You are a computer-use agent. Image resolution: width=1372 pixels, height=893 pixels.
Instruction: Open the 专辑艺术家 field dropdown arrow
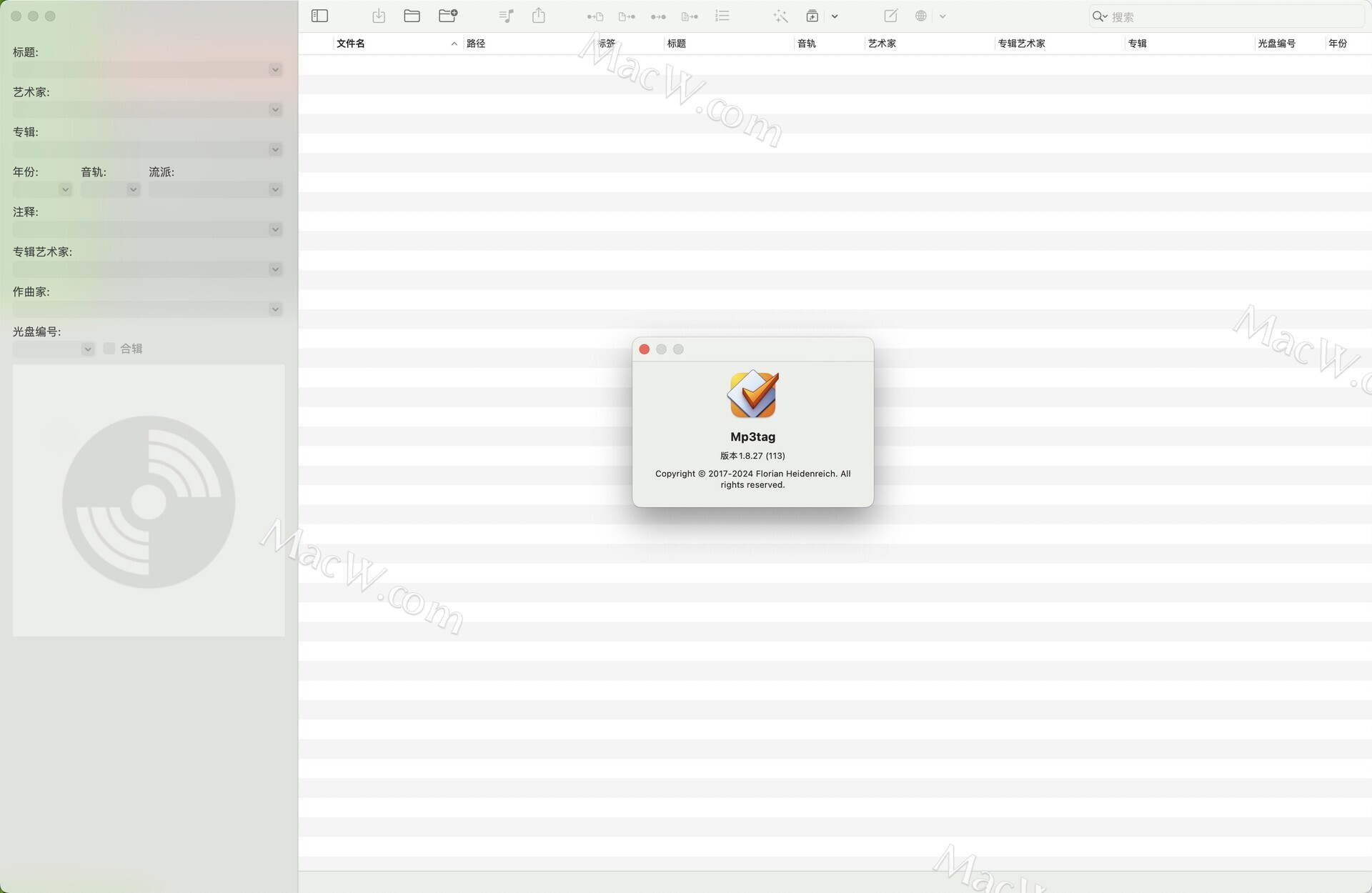[275, 270]
